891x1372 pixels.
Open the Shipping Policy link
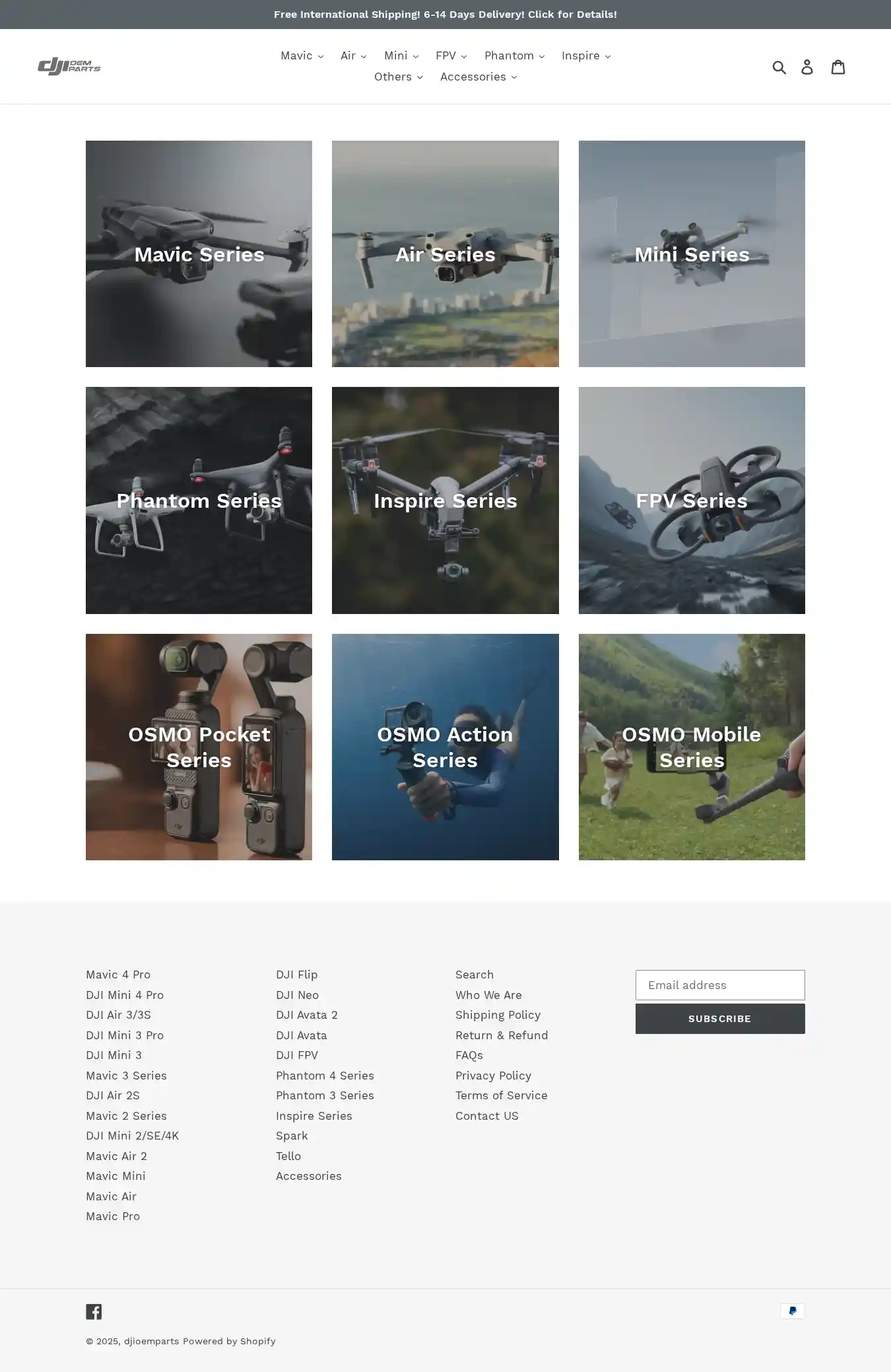coord(498,1015)
